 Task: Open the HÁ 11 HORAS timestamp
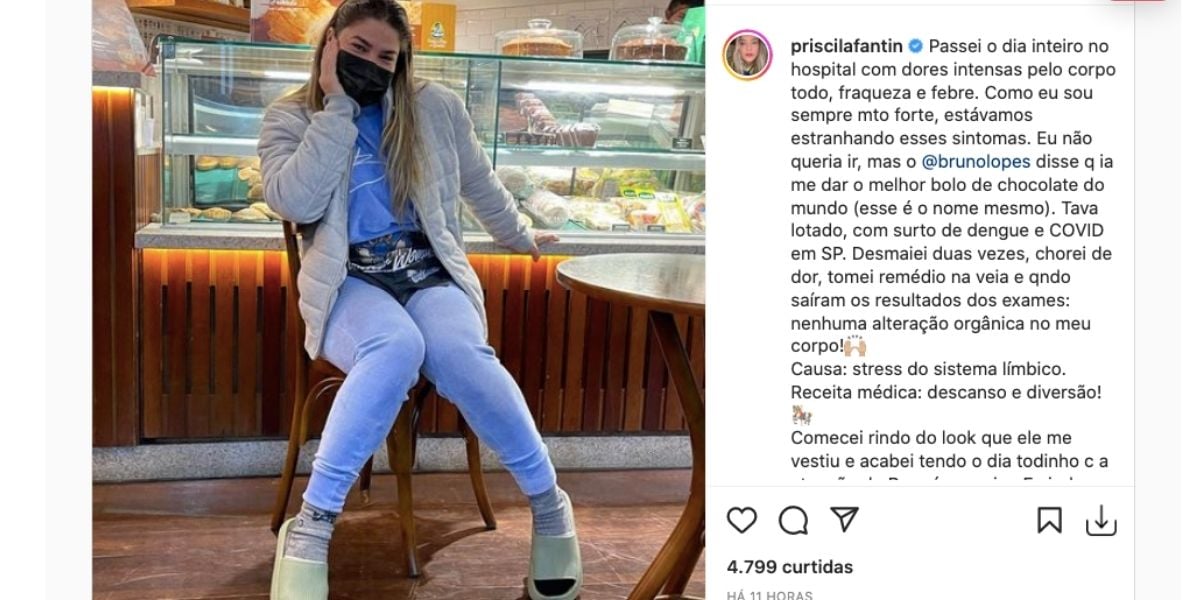770,595
